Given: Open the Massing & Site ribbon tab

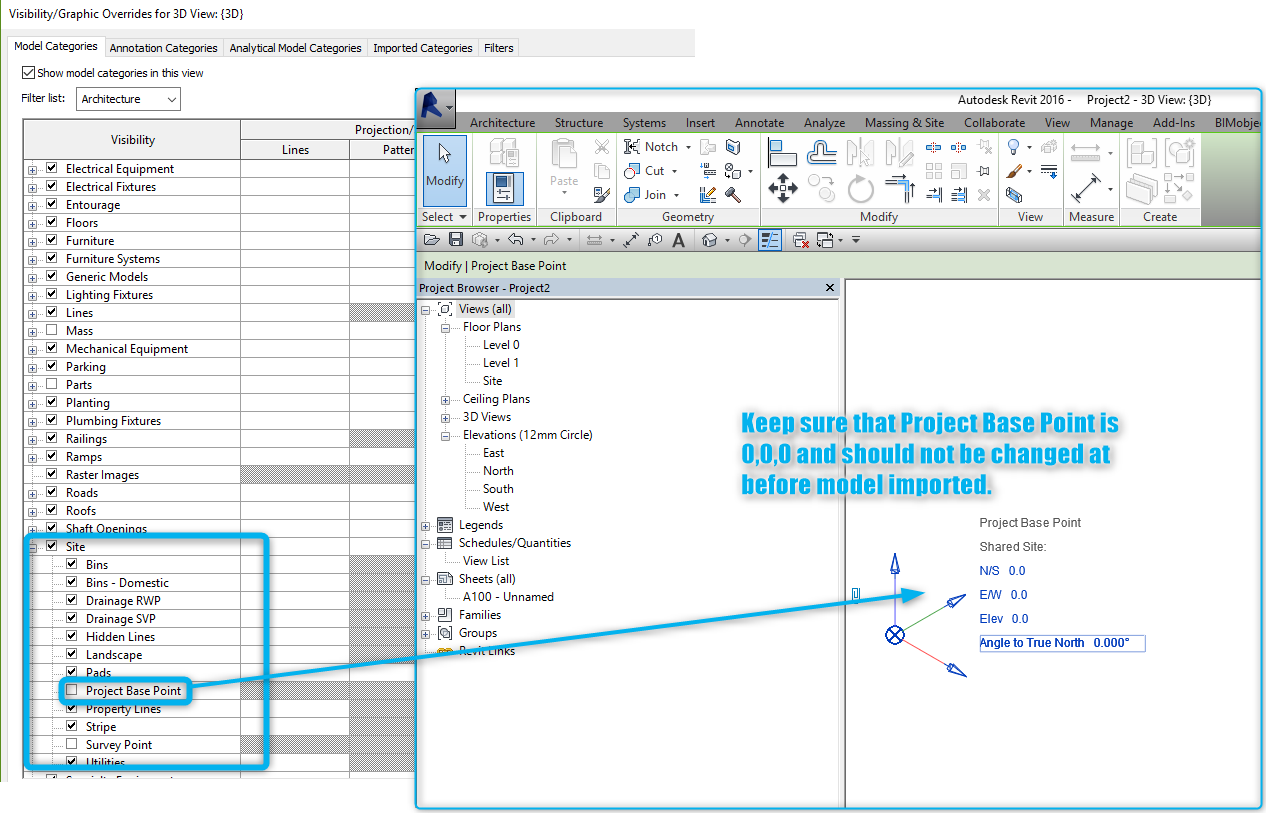Looking at the screenshot, I should pos(904,123).
